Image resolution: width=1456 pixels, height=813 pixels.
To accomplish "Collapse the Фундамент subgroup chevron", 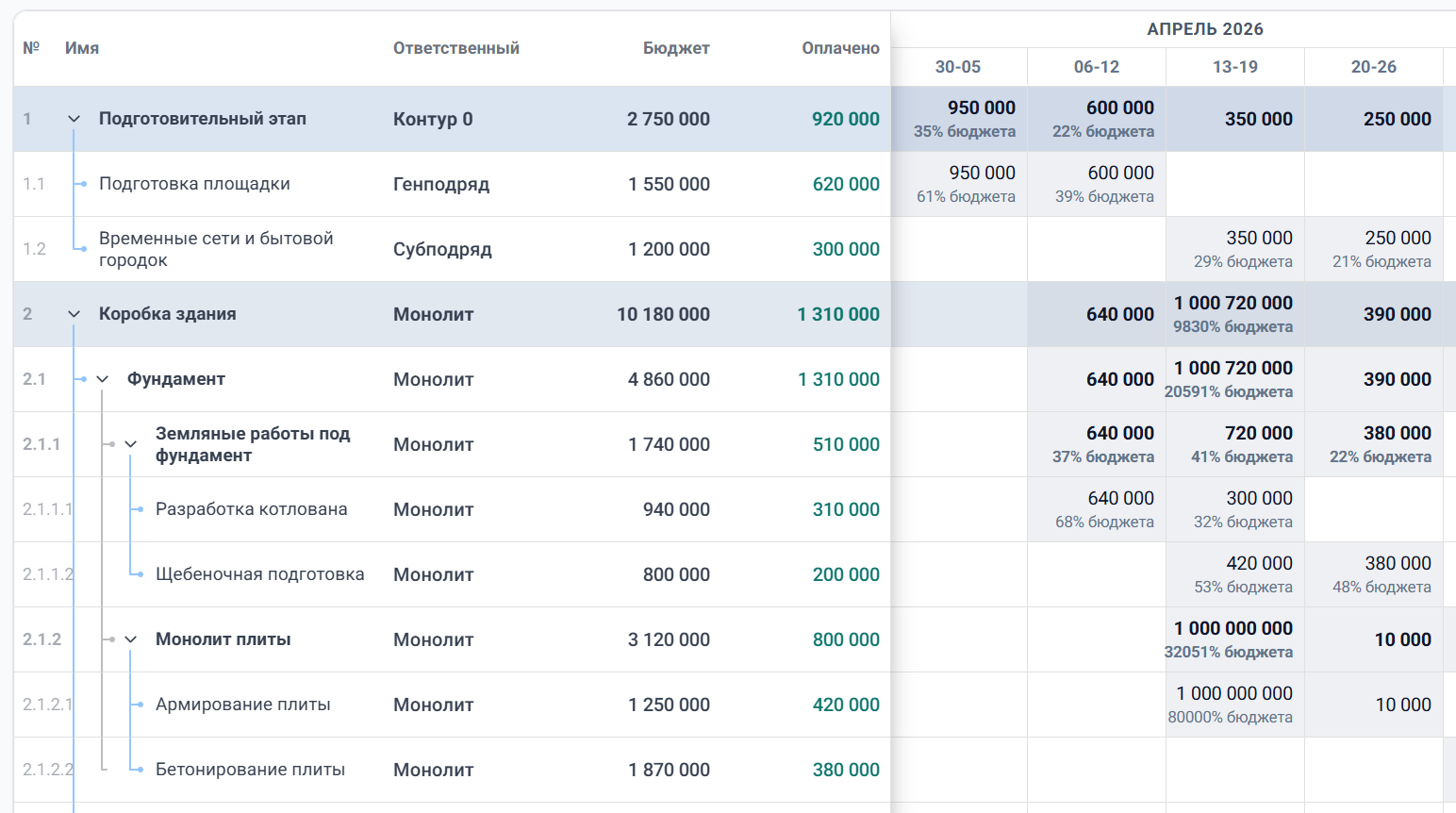I will (103, 379).
